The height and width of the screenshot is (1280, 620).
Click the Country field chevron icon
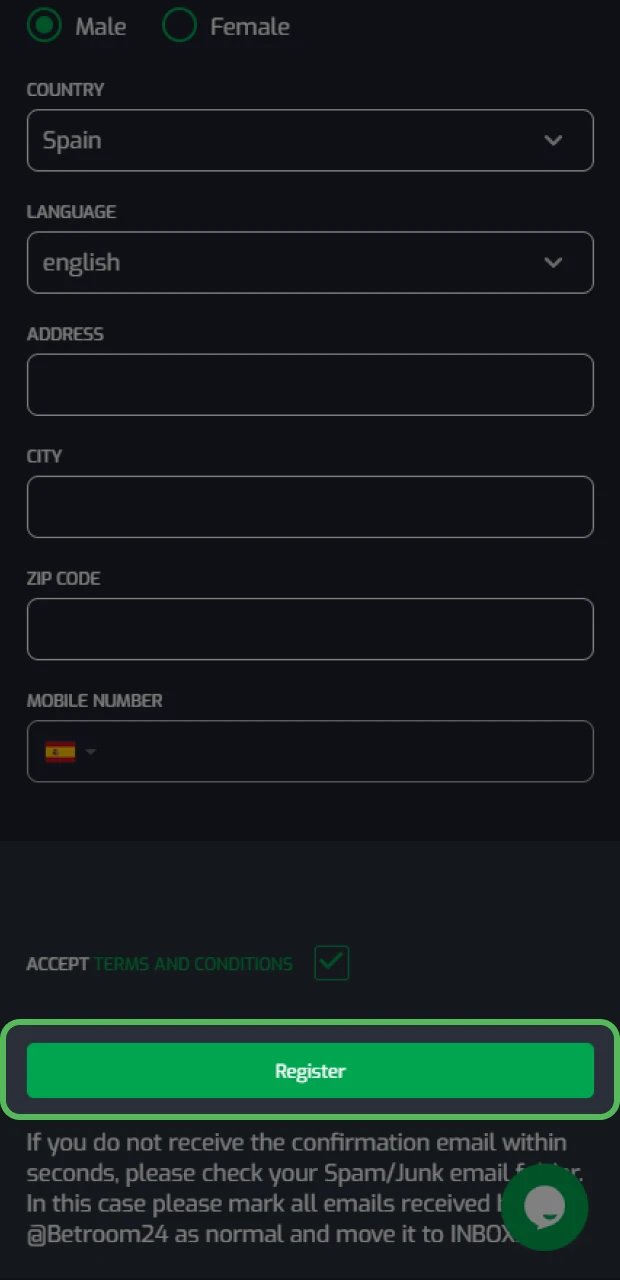(553, 140)
